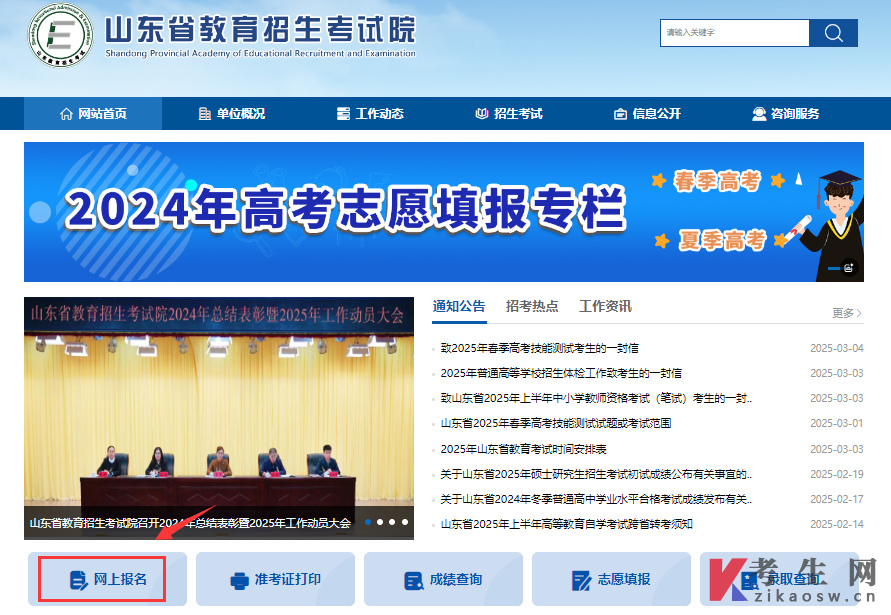This screenshot has height=615, width=891.
Task: Click the Shandong academy circular logo
Action: [x=60, y=35]
